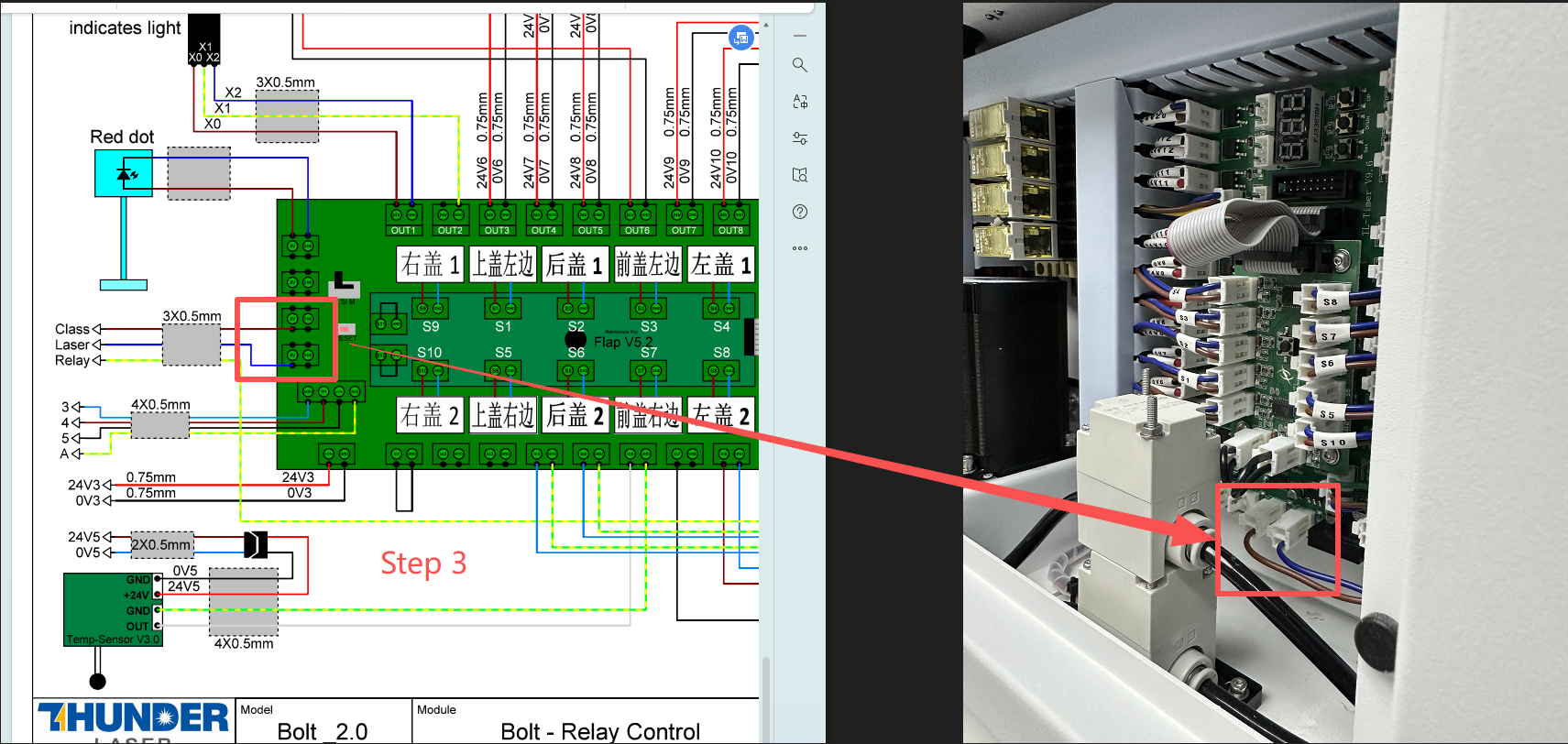Screen dimensions: 1568x744
Task: Click the Red dot laser diode symbol
Action: 124,173
